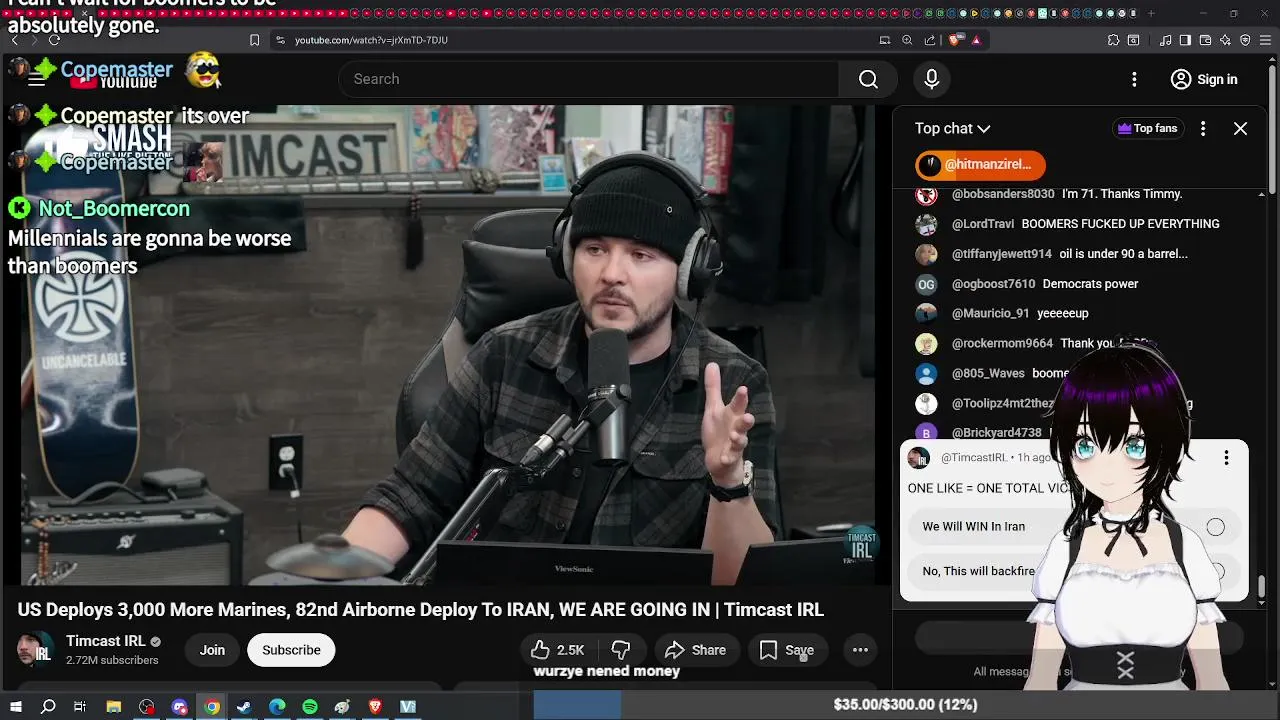Viewport: 1280px width, 720px height.
Task: Launch File Explorer from taskbar
Action: 114,706
